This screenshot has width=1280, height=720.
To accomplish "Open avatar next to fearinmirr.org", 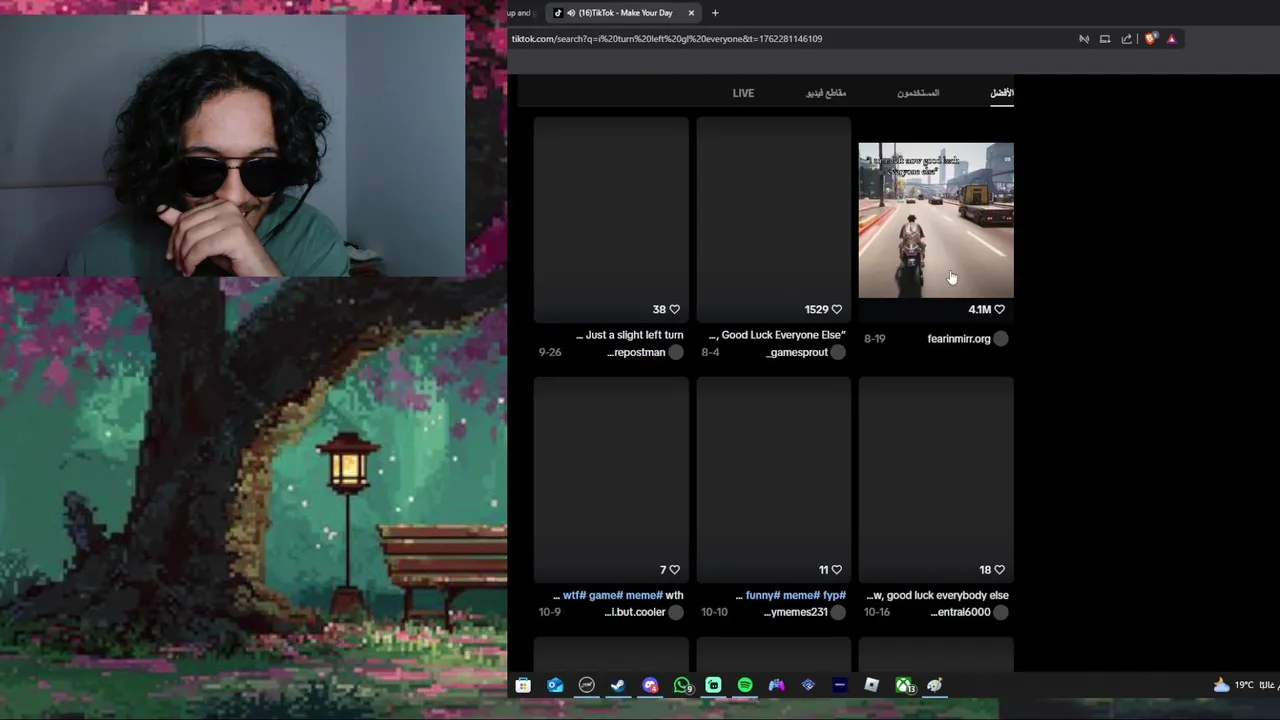I will (x=1001, y=339).
